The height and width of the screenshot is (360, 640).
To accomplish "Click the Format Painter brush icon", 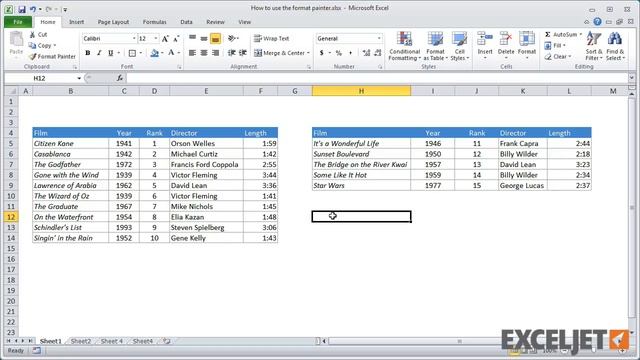I will [x=33, y=57].
